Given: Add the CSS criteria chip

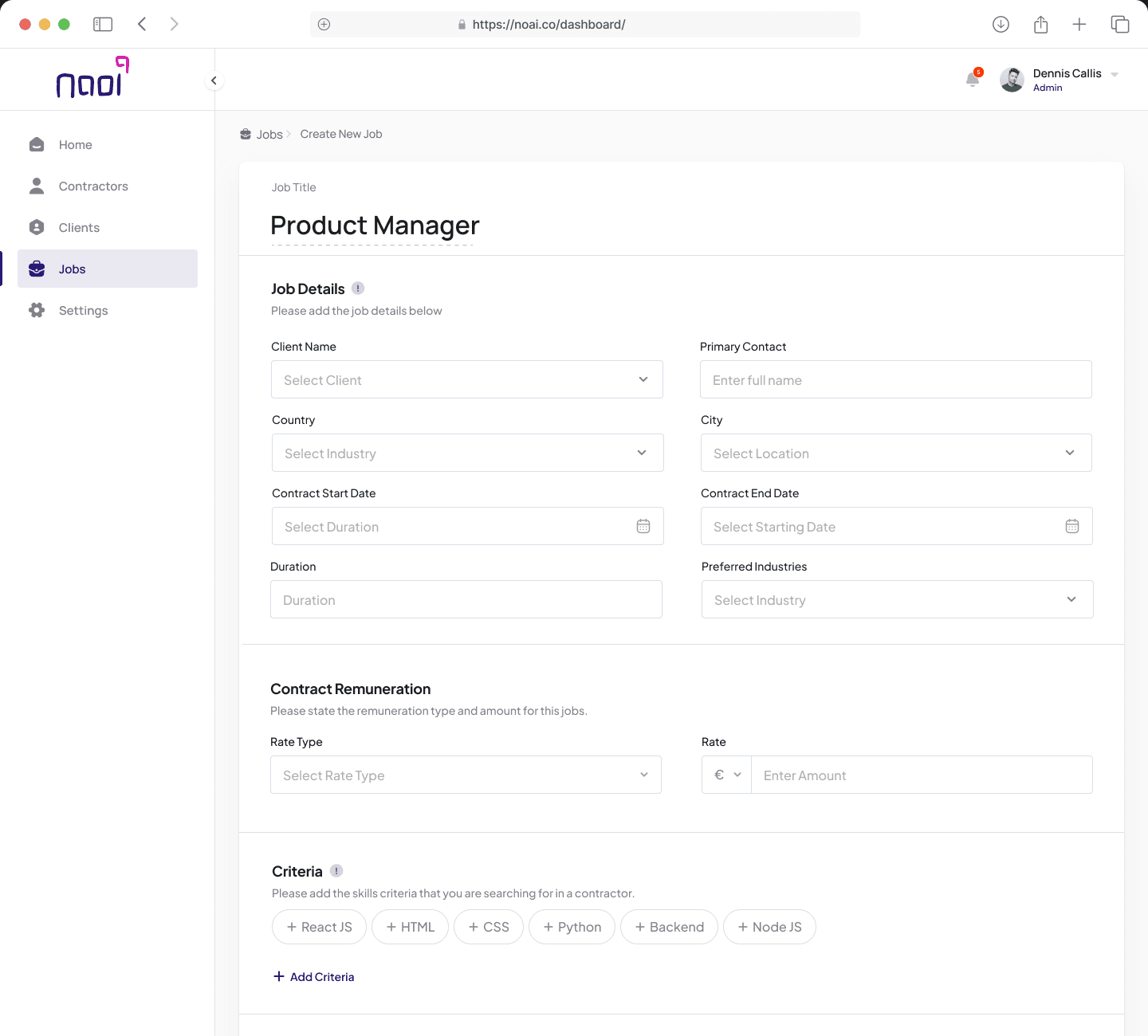Looking at the screenshot, I should coord(489,927).
